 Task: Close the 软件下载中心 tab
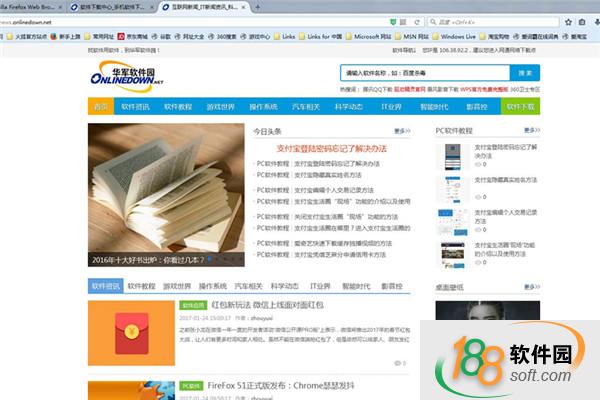pos(152,7)
